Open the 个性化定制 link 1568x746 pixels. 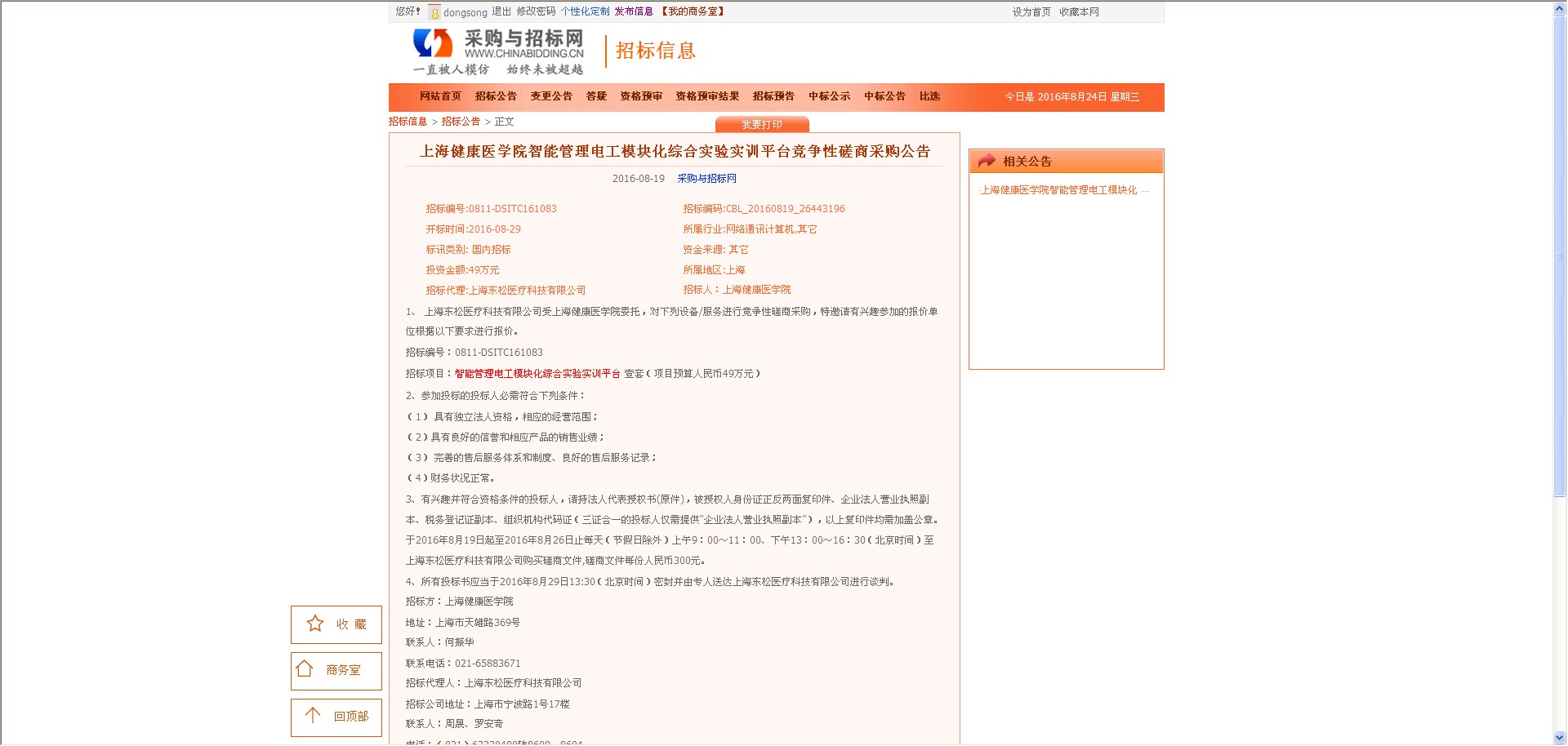[x=585, y=11]
